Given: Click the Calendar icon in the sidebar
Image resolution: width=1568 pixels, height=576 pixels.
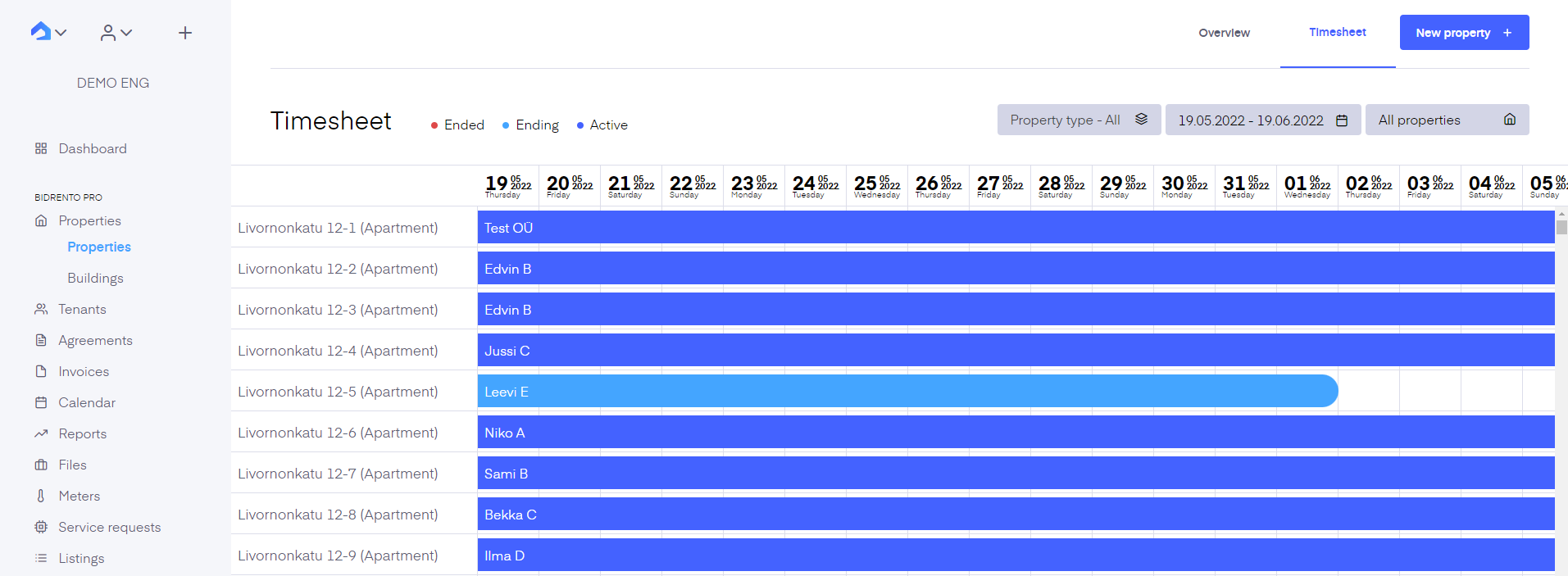Looking at the screenshot, I should point(41,402).
